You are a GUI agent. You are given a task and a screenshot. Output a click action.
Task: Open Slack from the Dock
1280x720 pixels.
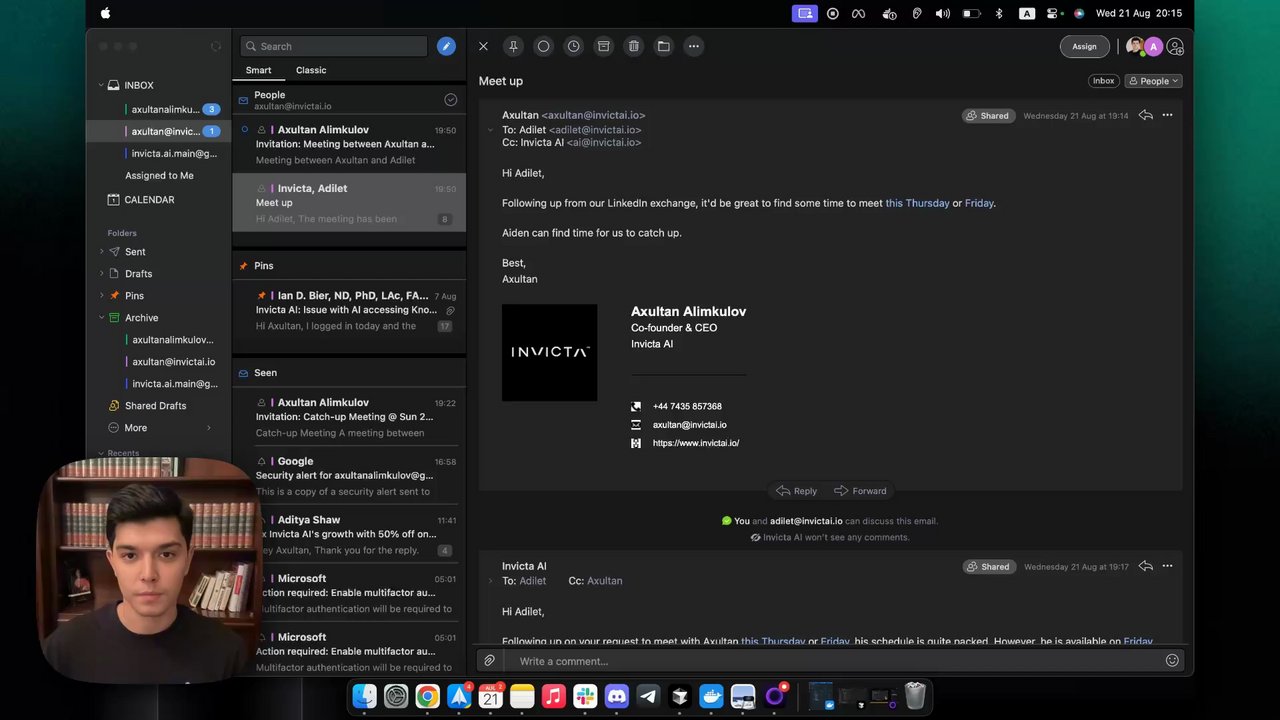click(585, 696)
